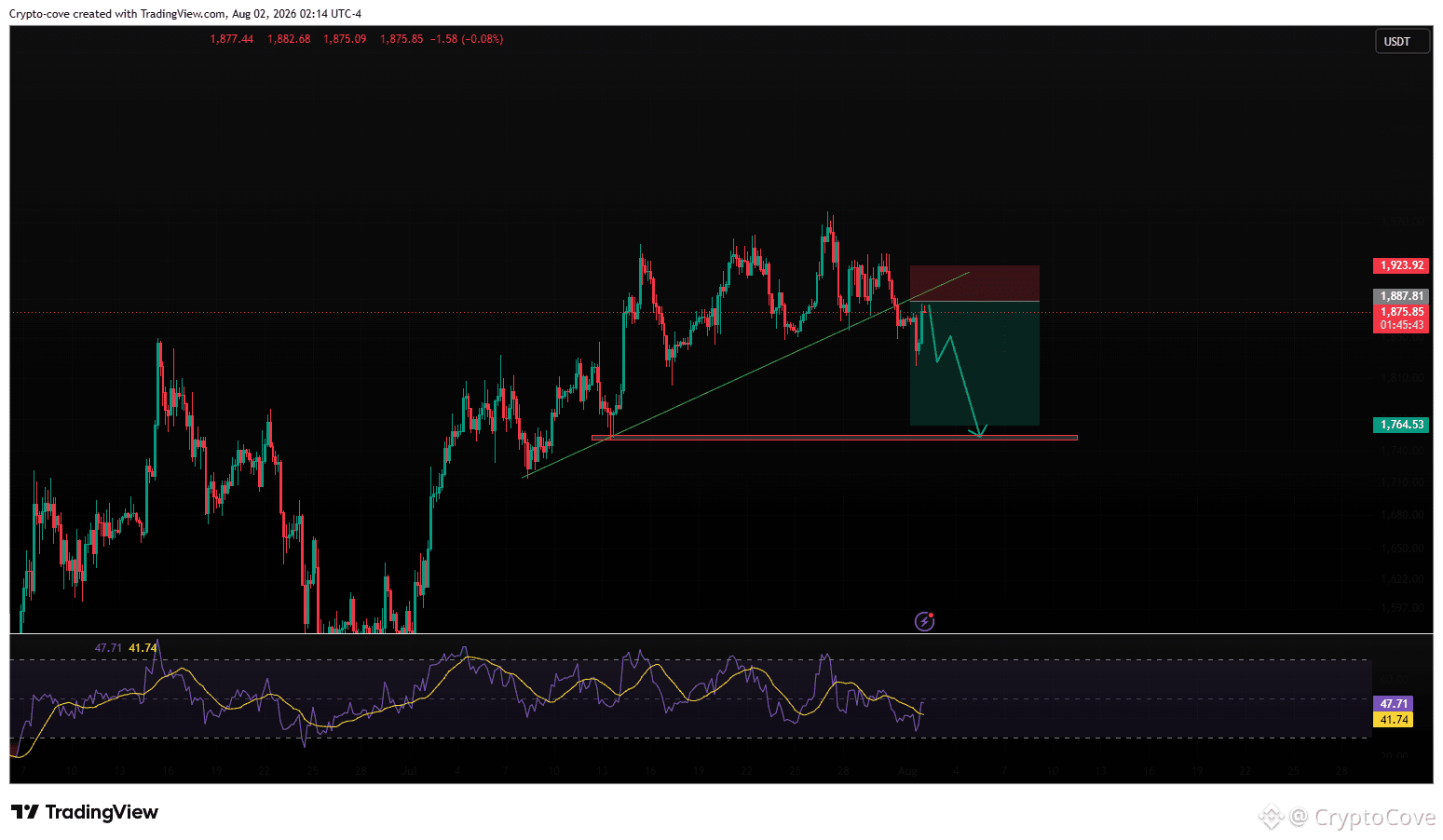Viewport: 1443px width, 840px height.
Task: Click the 1,597.00 price axis label
Action: point(1402,608)
